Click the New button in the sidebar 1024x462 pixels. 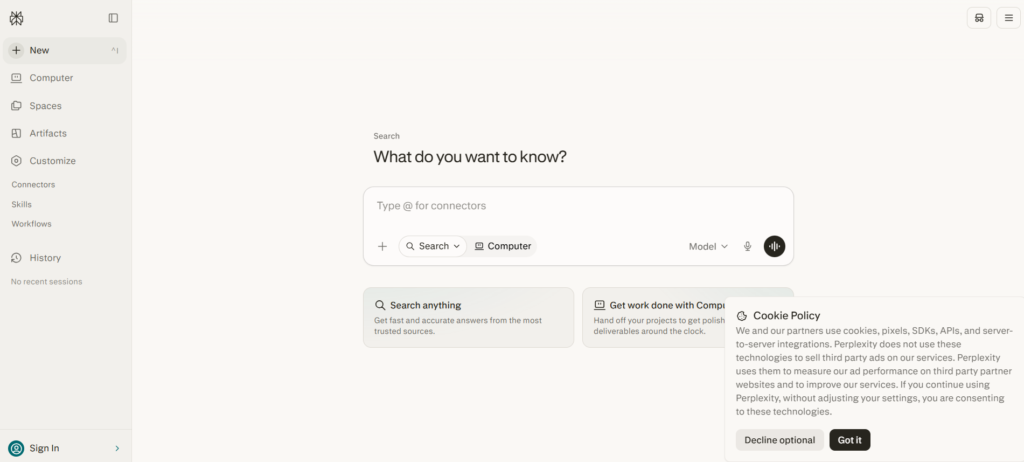pos(65,50)
